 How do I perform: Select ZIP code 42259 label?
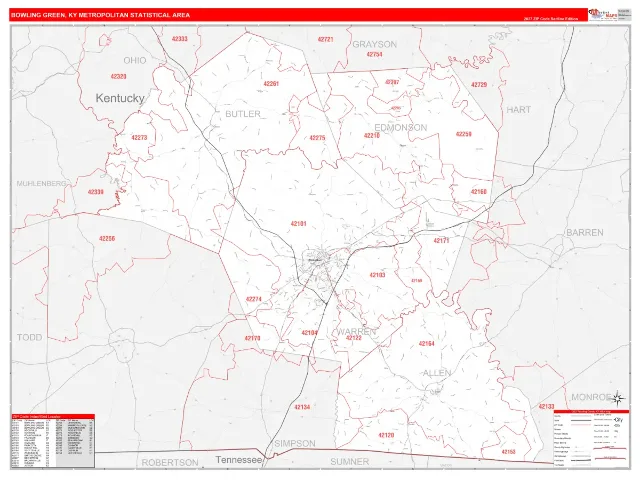pos(464,134)
